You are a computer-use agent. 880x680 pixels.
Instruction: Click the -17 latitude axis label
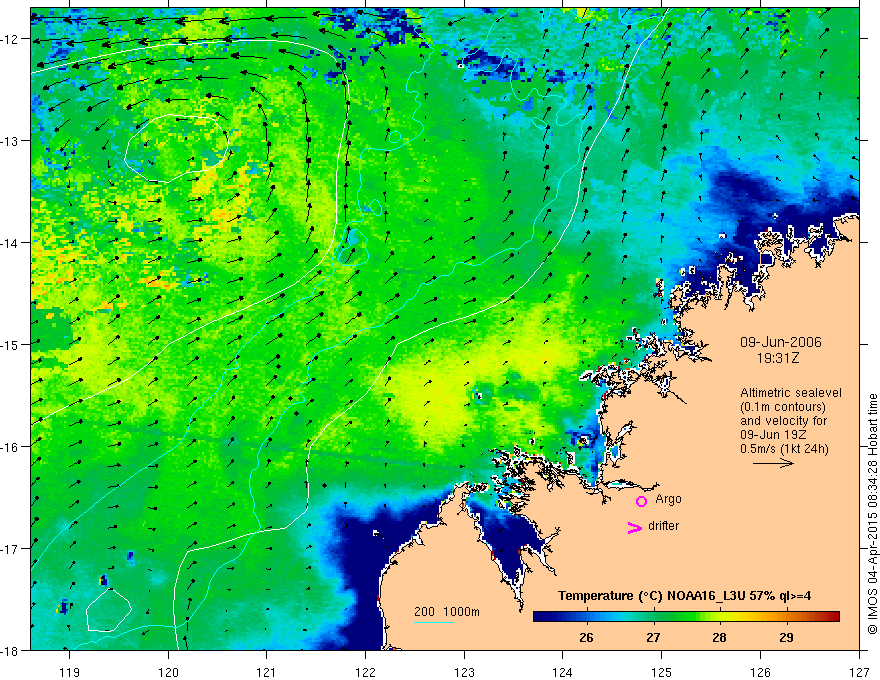pos(11,548)
